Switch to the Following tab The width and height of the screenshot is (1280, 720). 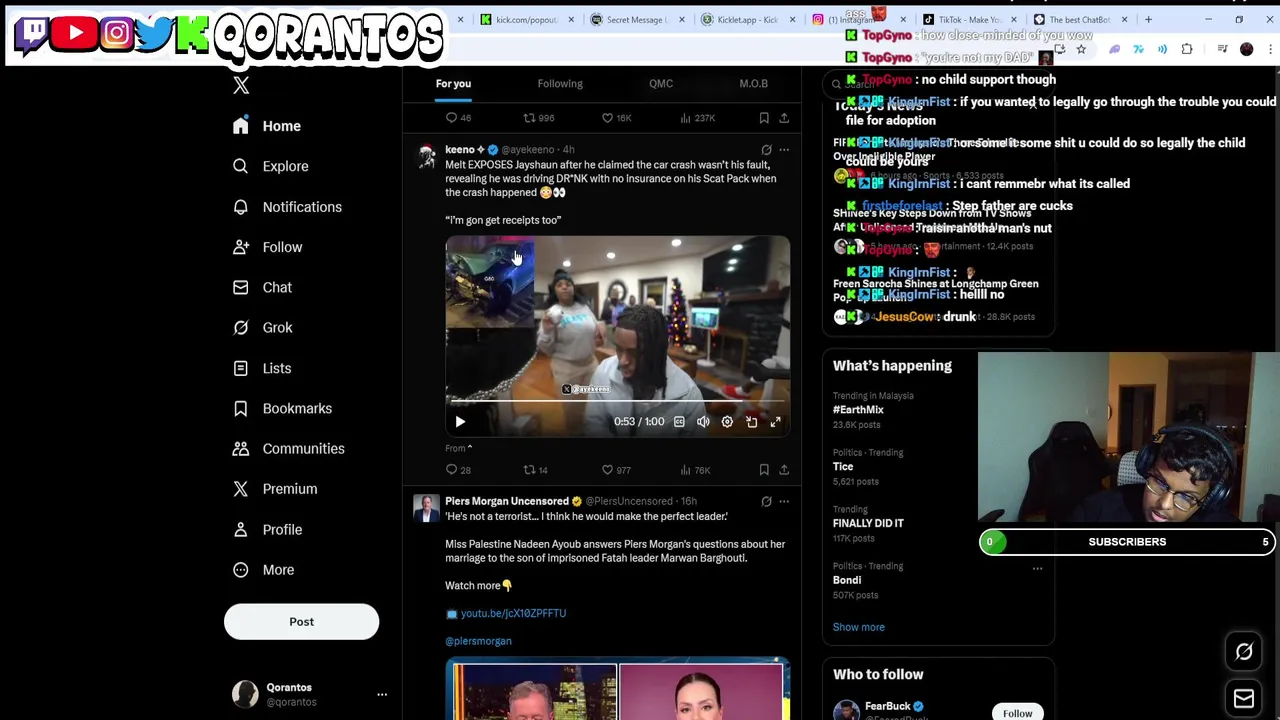click(560, 84)
